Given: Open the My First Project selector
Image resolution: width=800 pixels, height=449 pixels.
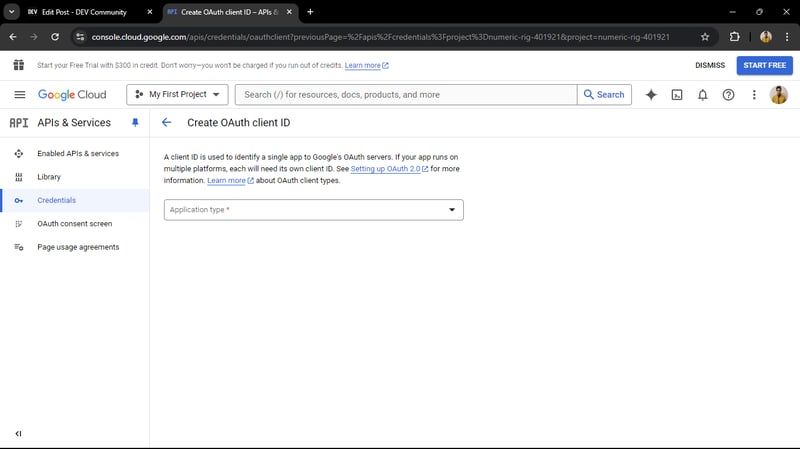Looking at the screenshot, I should (x=177, y=94).
